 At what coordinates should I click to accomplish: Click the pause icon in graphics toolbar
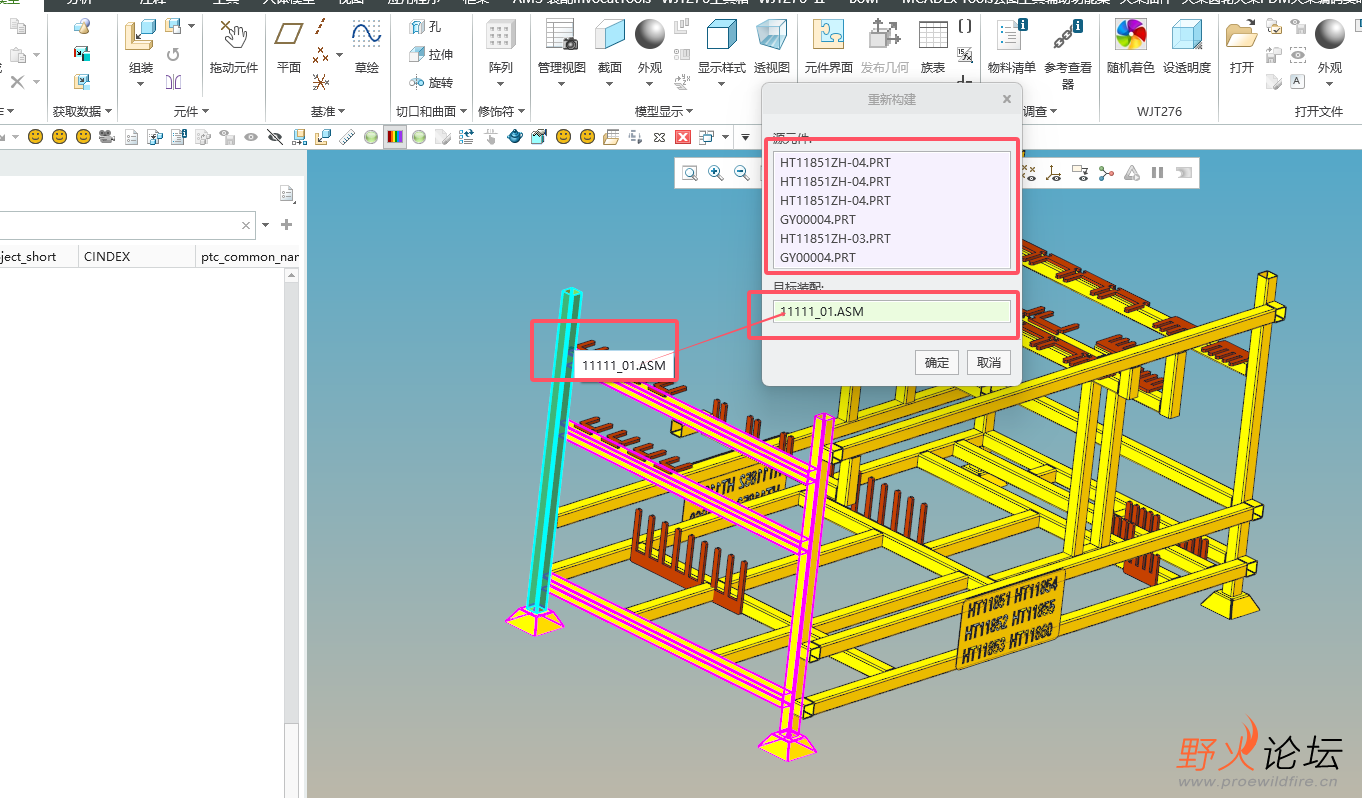pos(1157,173)
